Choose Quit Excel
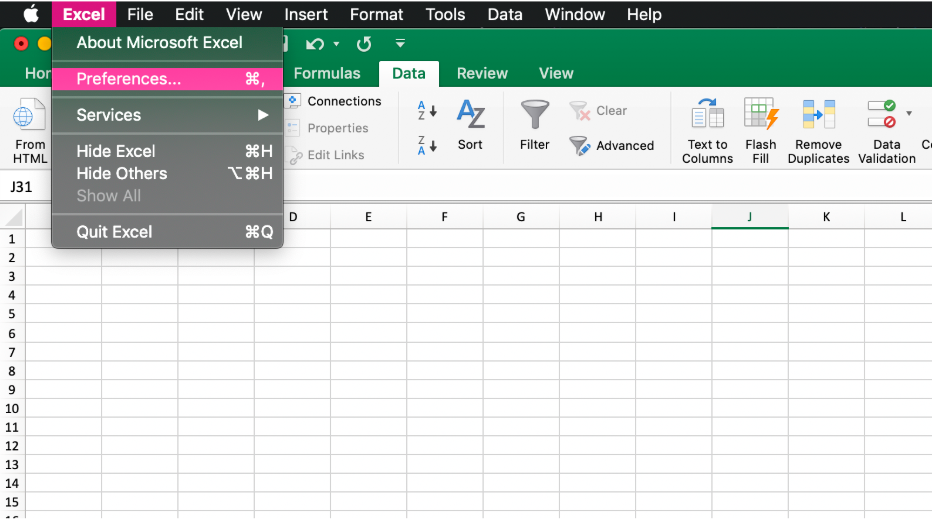 click(x=167, y=232)
